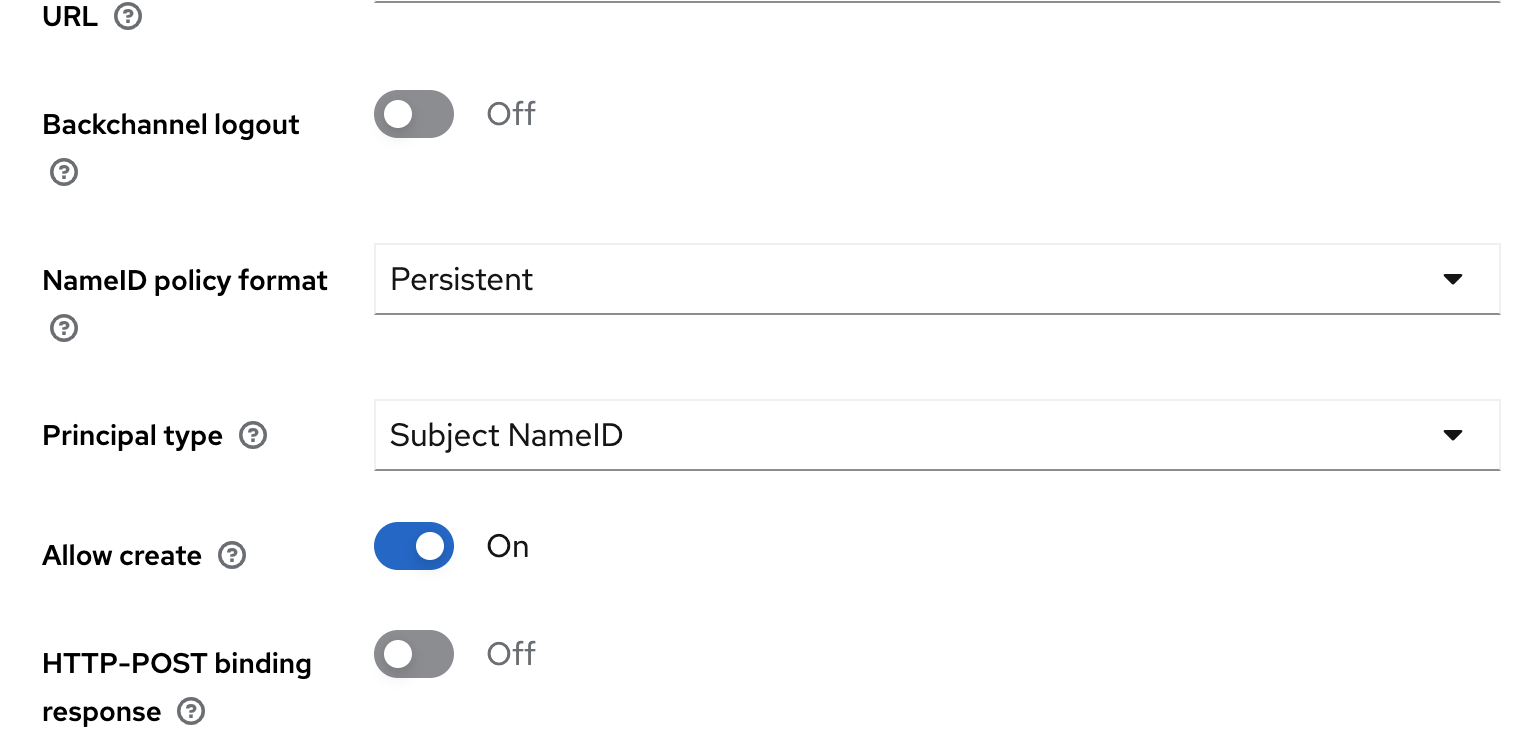Show help for HTTP-POST binding response
This screenshot has height=756, width=1538.
pos(190,711)
